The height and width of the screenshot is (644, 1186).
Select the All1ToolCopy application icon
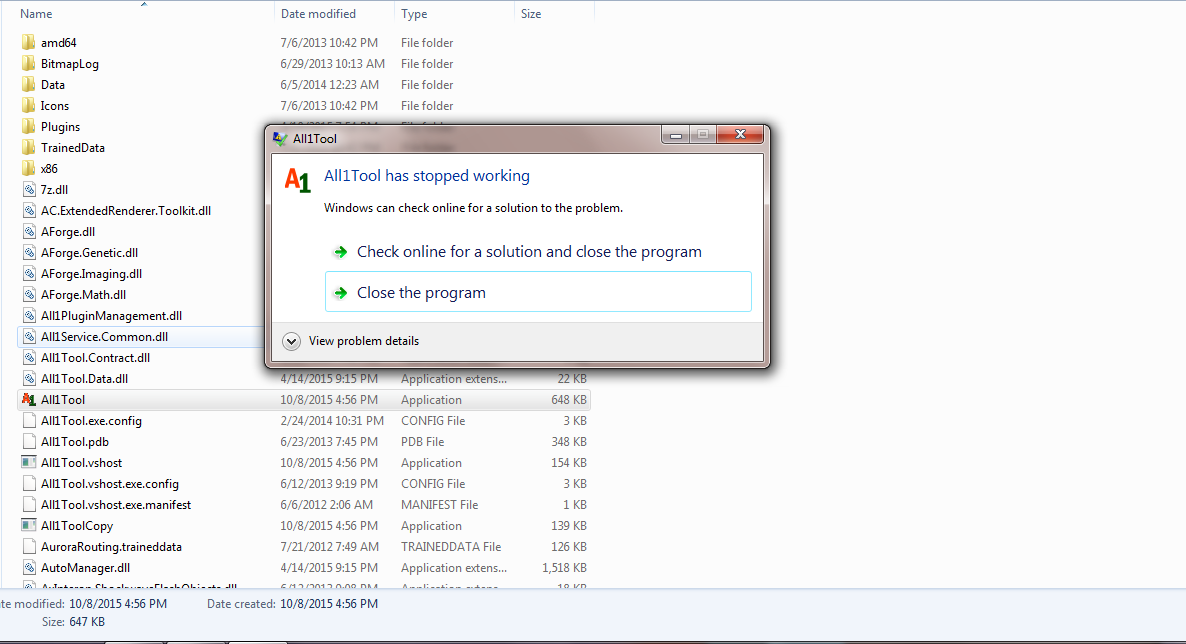[x=29, y=526]
